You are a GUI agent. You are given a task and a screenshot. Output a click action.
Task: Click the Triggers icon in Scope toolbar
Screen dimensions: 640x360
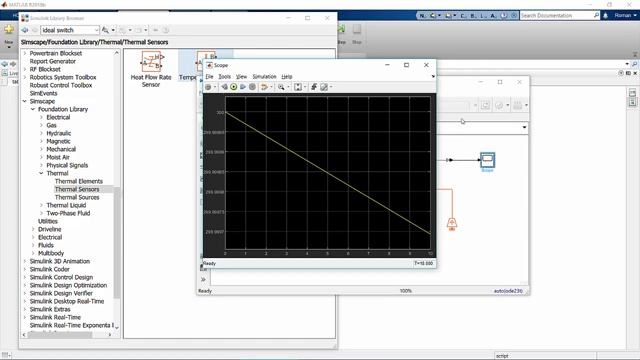(x=314, y=87)
